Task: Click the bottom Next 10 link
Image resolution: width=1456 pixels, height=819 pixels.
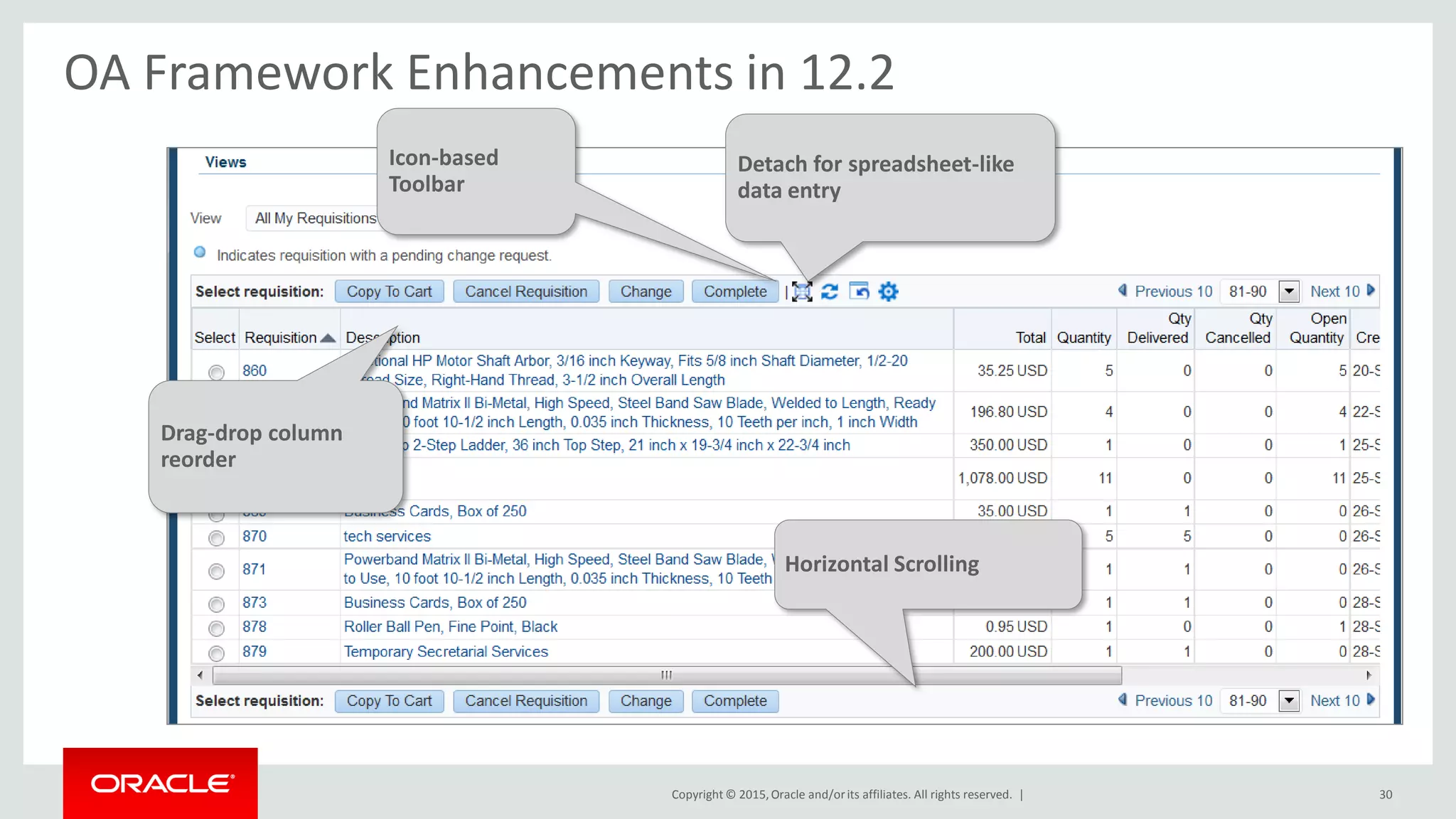Action: point(1334,701)
